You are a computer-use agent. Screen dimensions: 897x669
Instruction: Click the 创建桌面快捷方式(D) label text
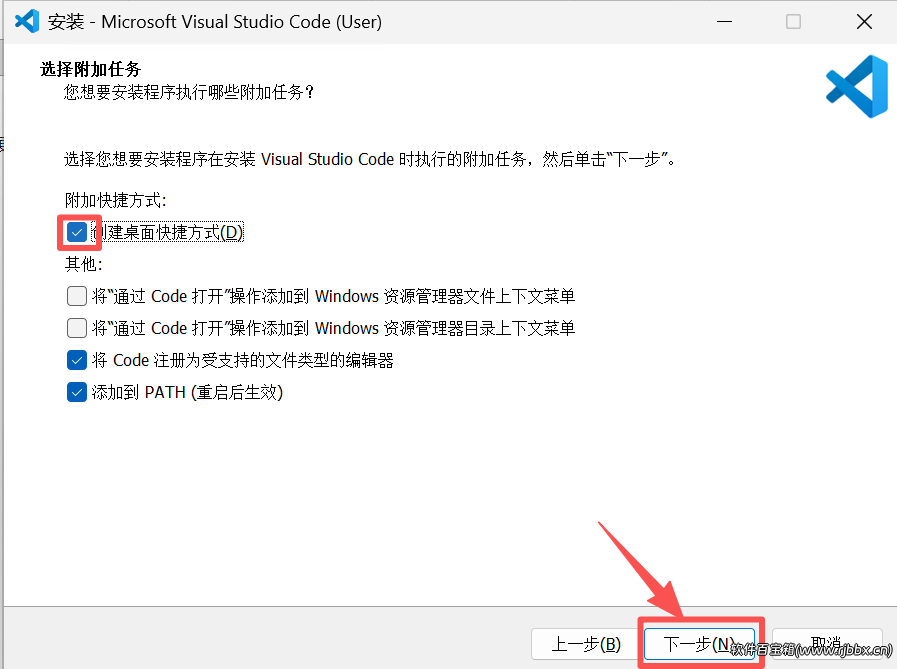tap(168, 232)
